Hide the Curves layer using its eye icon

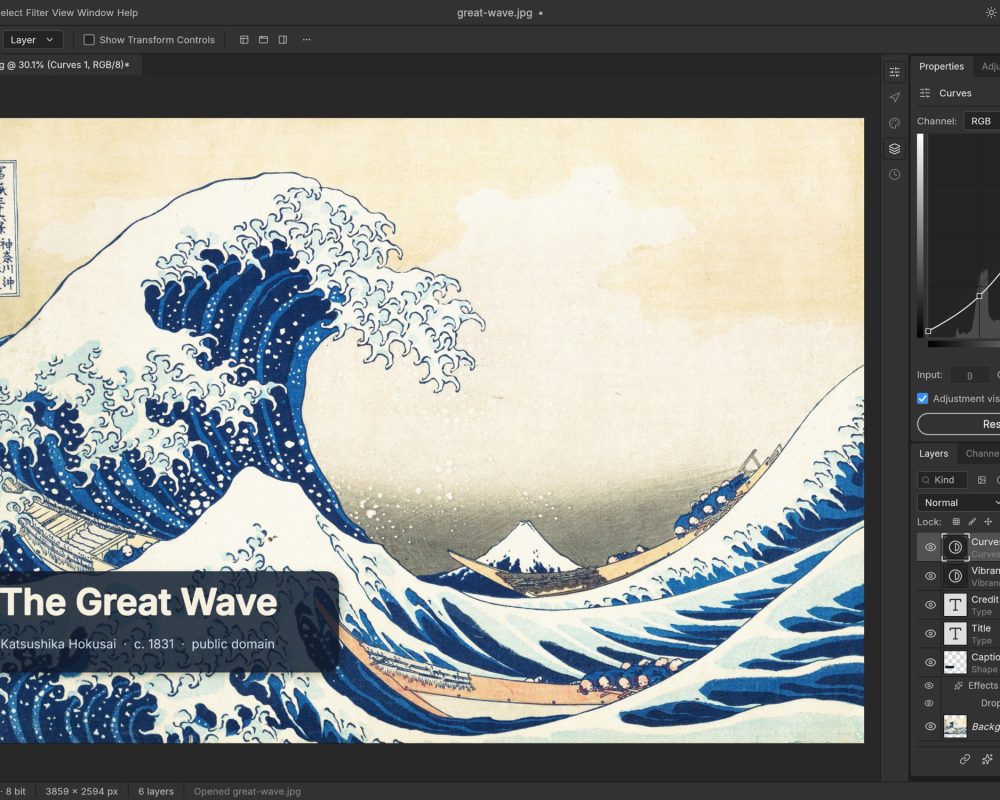tap(930, 547)
